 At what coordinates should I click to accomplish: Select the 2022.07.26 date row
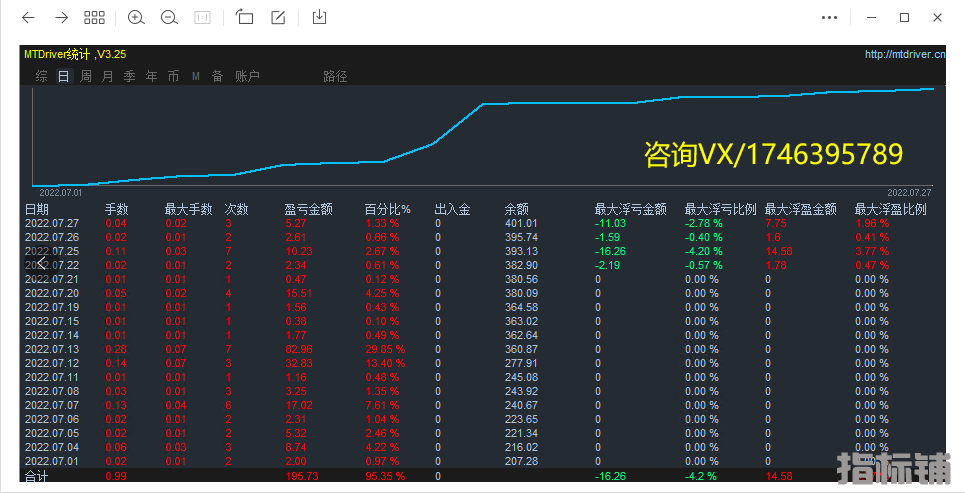click(x=52, y=237)
